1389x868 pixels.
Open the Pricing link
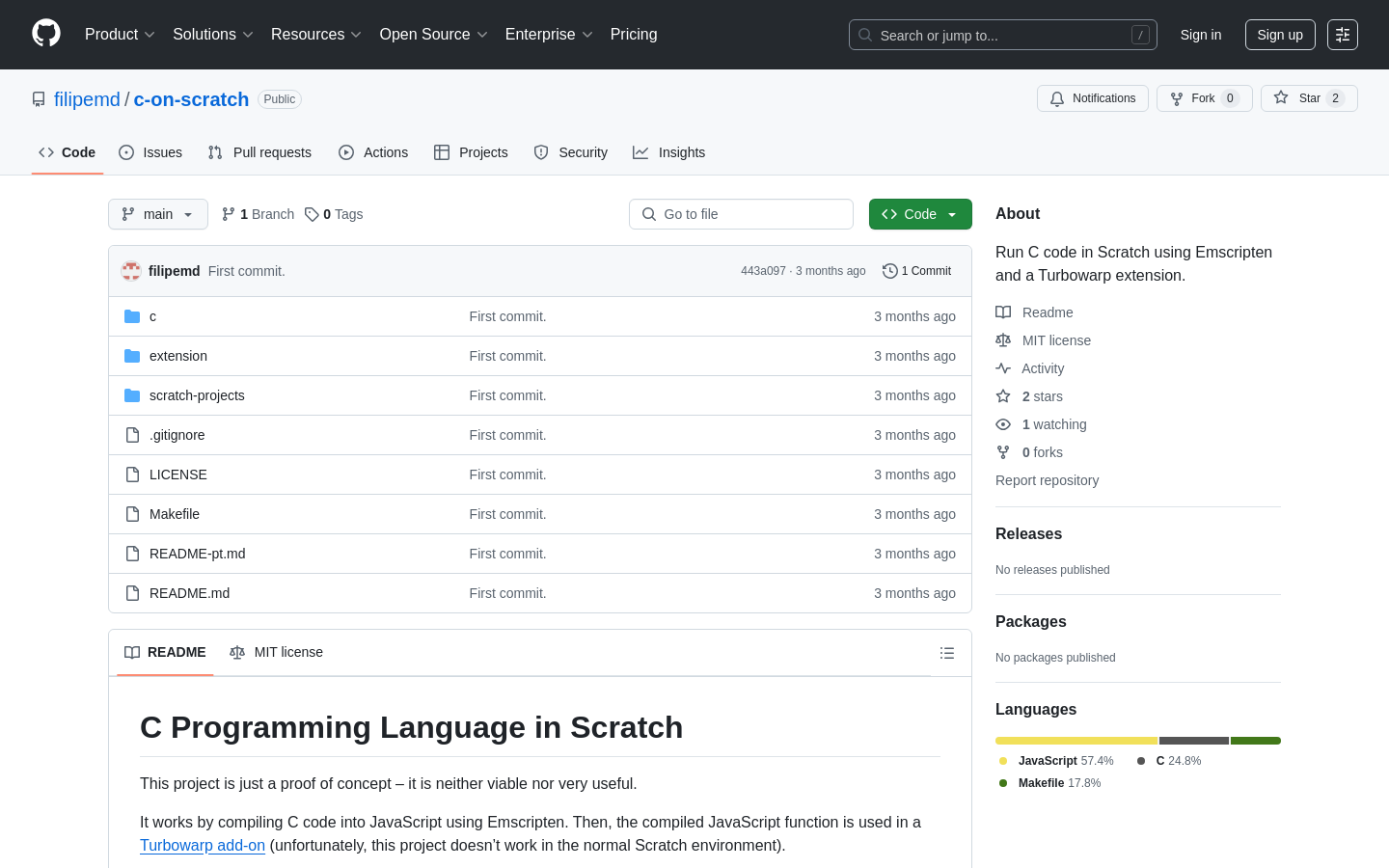[x=634, y=35]
